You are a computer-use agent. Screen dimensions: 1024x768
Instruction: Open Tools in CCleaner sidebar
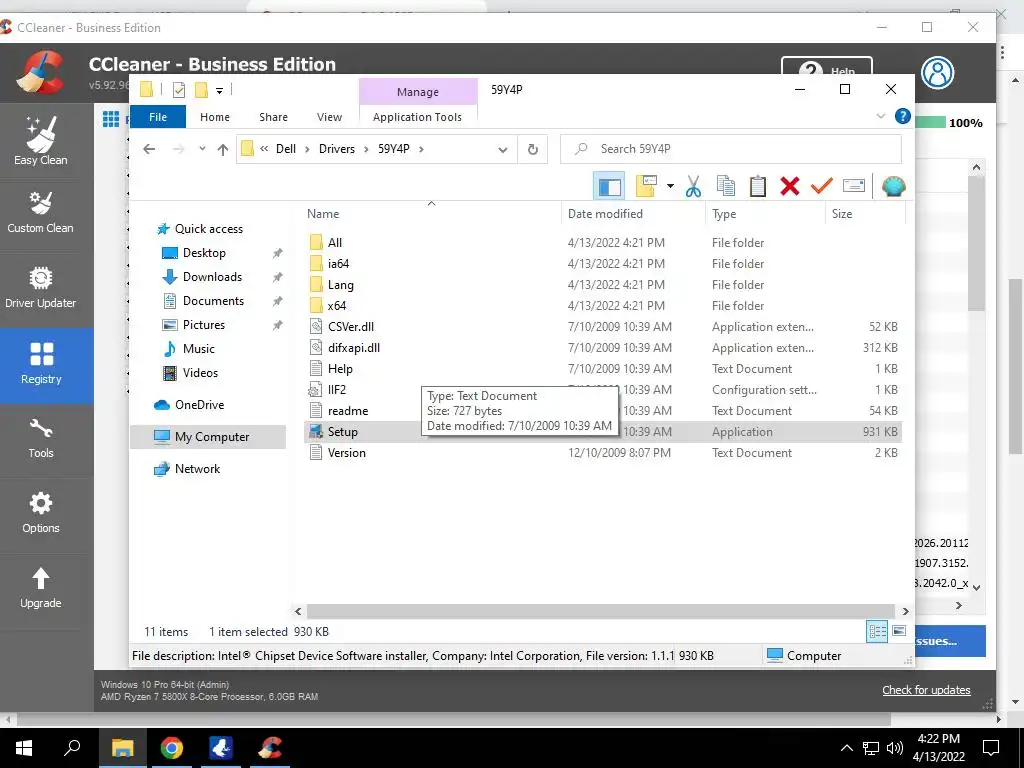(40, 438)
